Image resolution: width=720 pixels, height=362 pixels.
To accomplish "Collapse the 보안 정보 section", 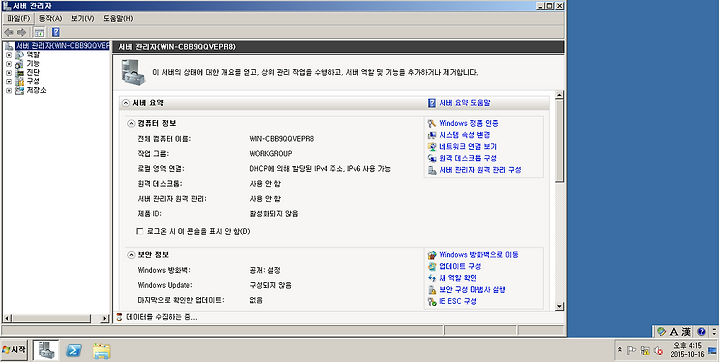I will [131, 255].
